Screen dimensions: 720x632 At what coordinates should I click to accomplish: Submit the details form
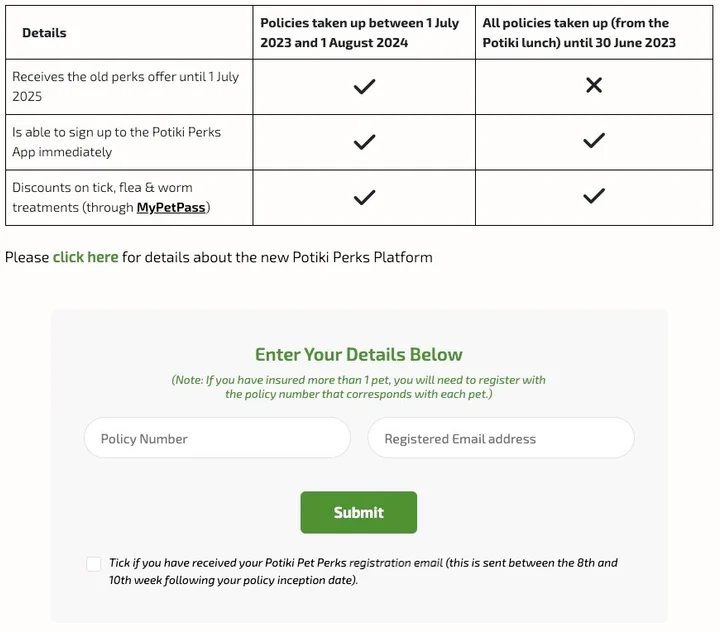click(x=359, y=512)
